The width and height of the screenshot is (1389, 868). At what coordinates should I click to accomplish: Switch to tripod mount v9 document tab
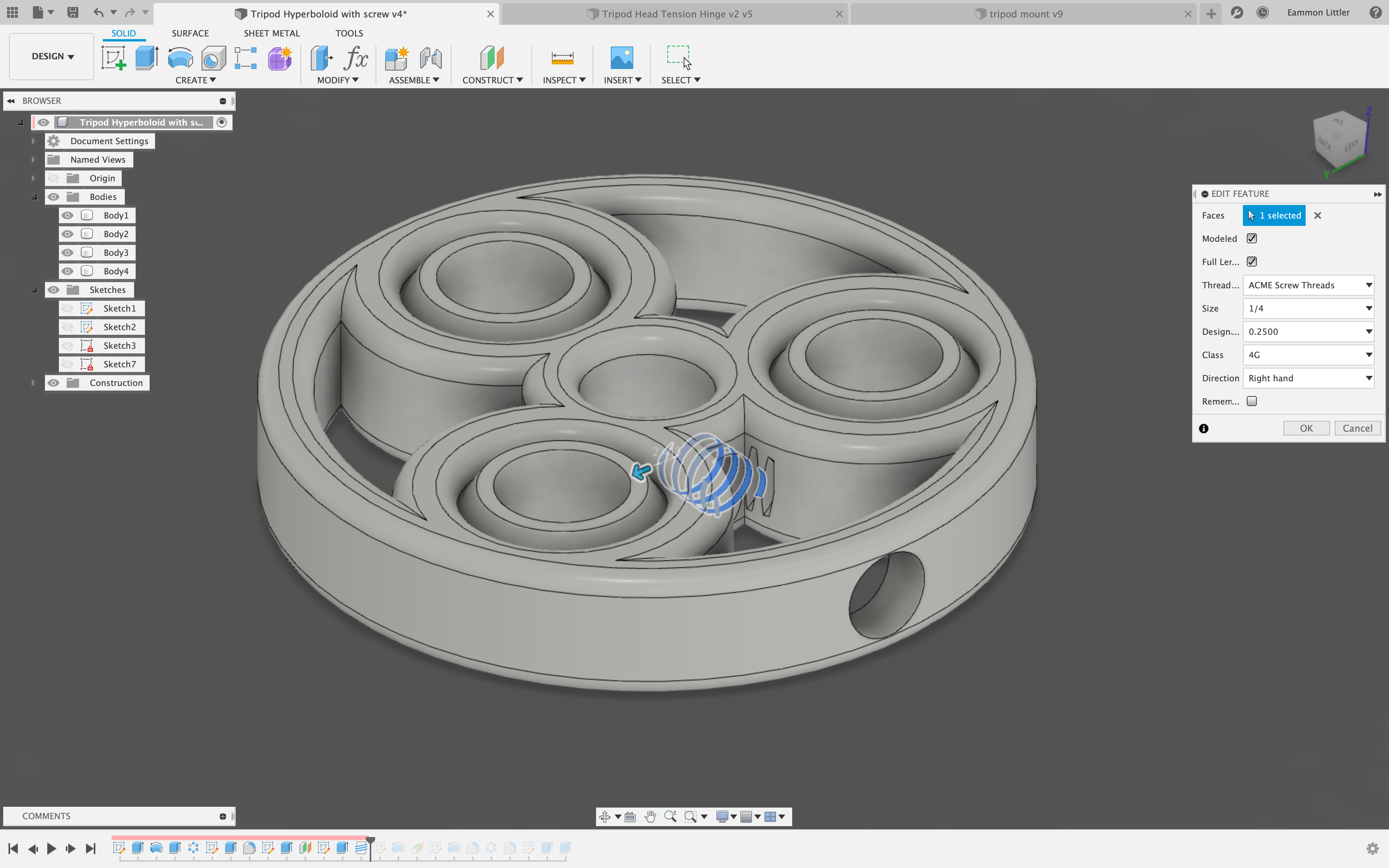(x=1025, y=14)
